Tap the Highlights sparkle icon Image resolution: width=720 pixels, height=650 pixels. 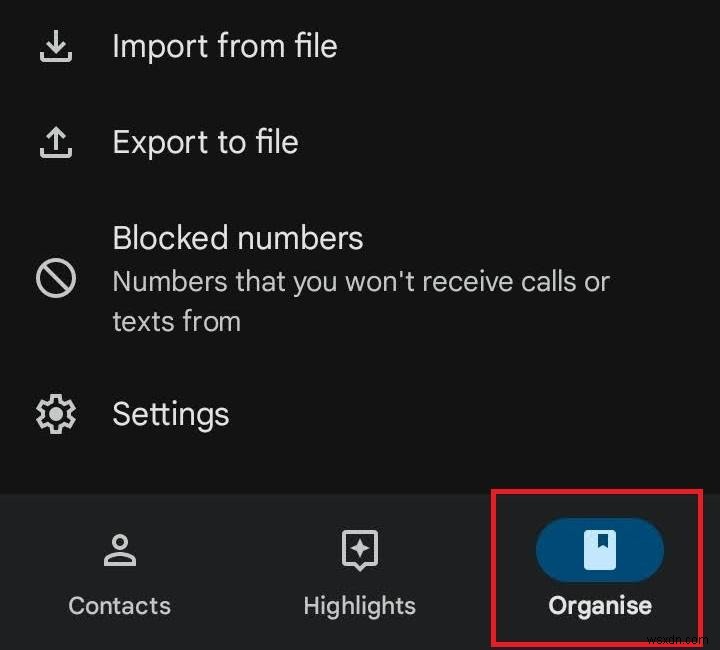[360, 550]
